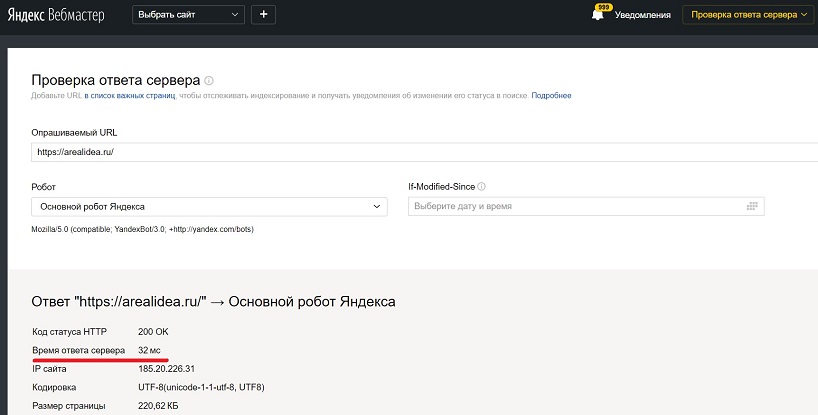Open notifications bell icon
Viewport: 818px width, 415px height.
pyautogui.click(x=598, y=14)
